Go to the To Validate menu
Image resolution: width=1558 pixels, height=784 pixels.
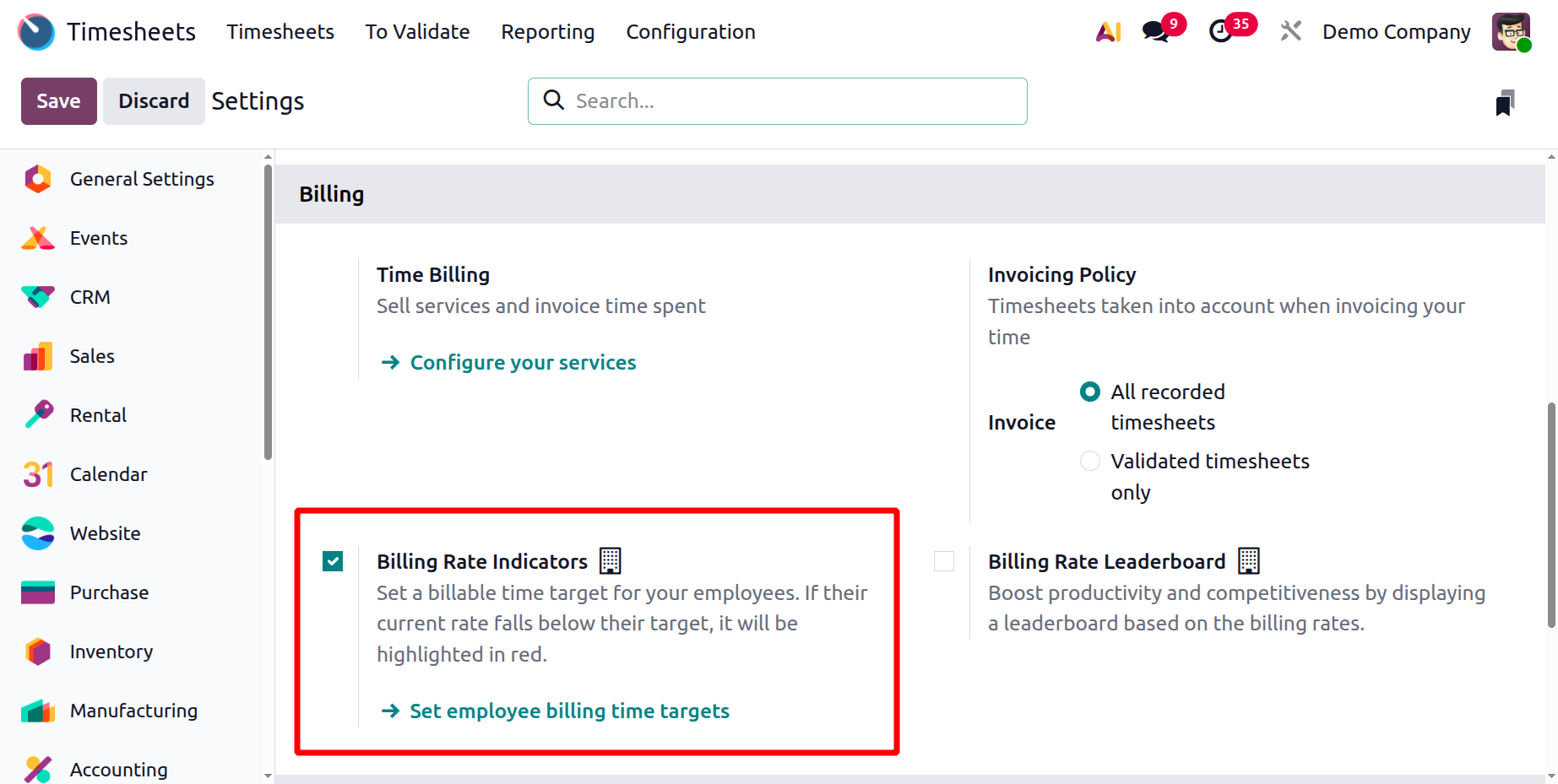tap(417, 32)
